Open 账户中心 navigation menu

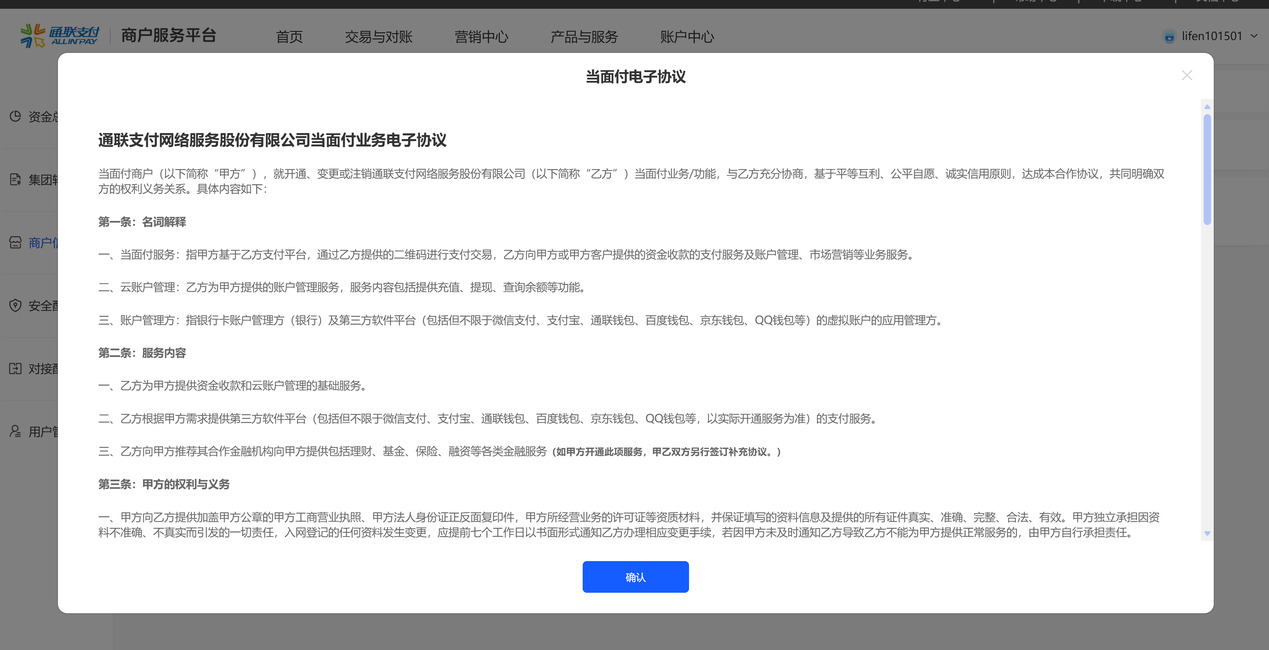point(687,37)
